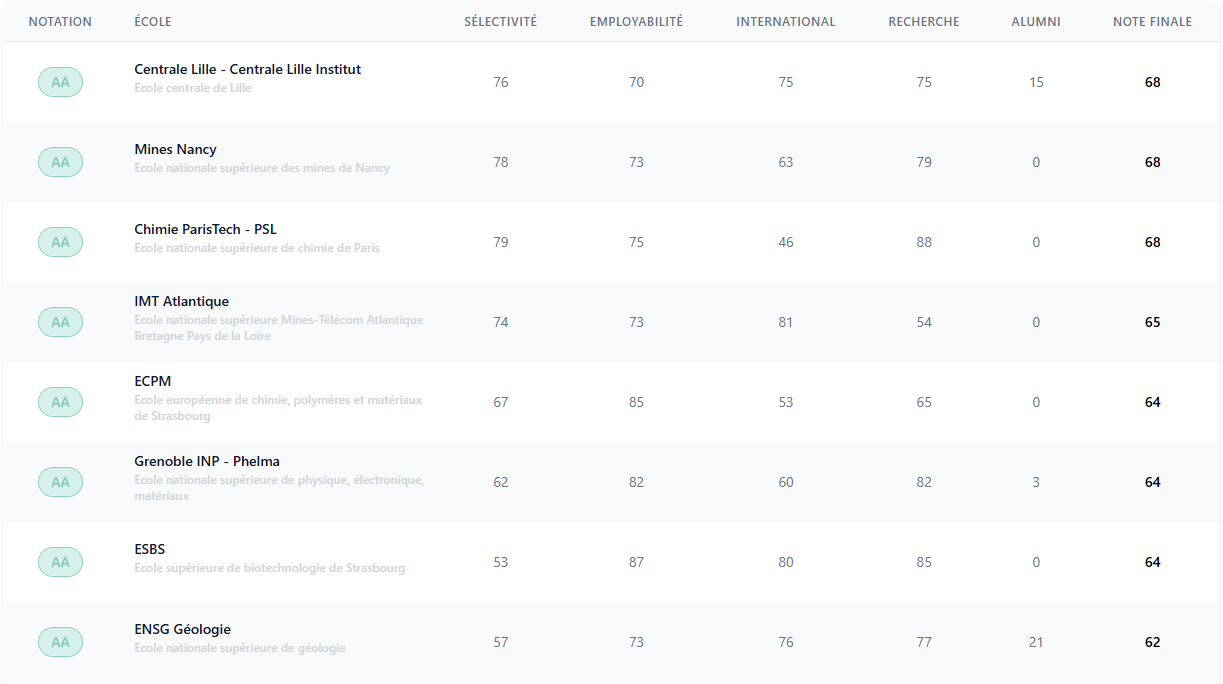This screenshot has height=684, width=1223.
Task: Open Centrale Lille - Centrale Lille Institut school name
Action: [248, 69]
